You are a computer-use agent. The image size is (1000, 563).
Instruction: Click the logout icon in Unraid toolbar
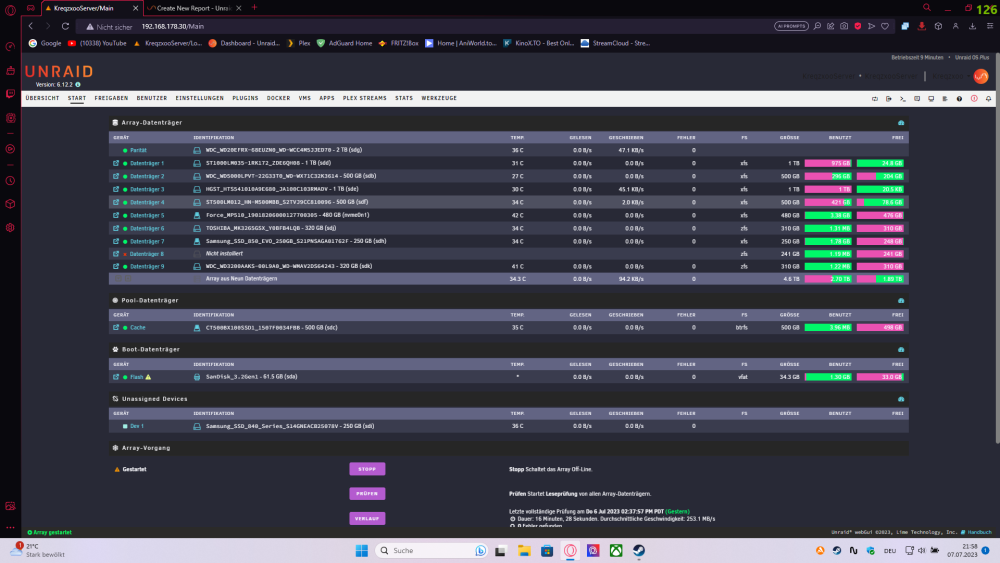click(x=888, y=99)
